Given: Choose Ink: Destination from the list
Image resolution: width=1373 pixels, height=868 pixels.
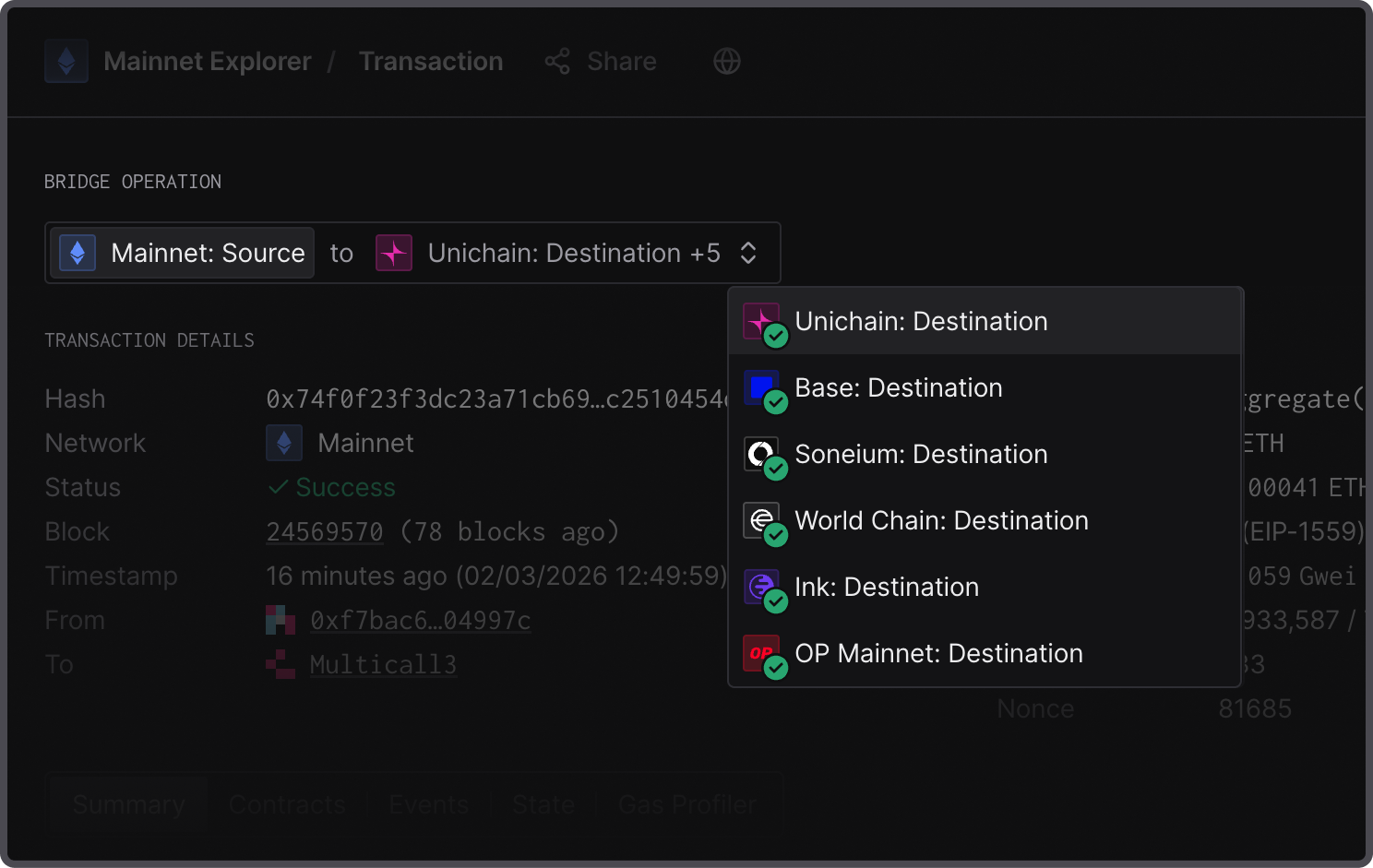Looking at the screenshot, I should point(985,587).
